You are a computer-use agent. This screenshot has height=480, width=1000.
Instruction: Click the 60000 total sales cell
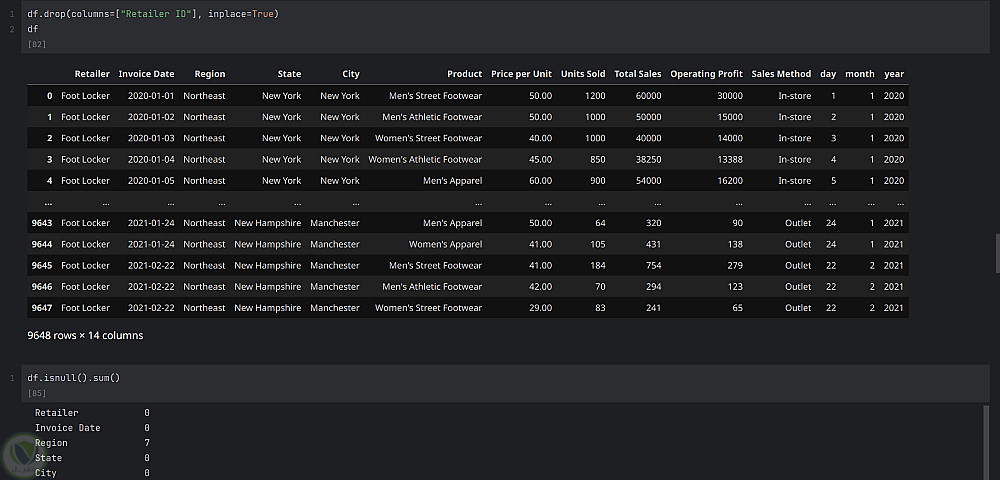coord(649,96)
